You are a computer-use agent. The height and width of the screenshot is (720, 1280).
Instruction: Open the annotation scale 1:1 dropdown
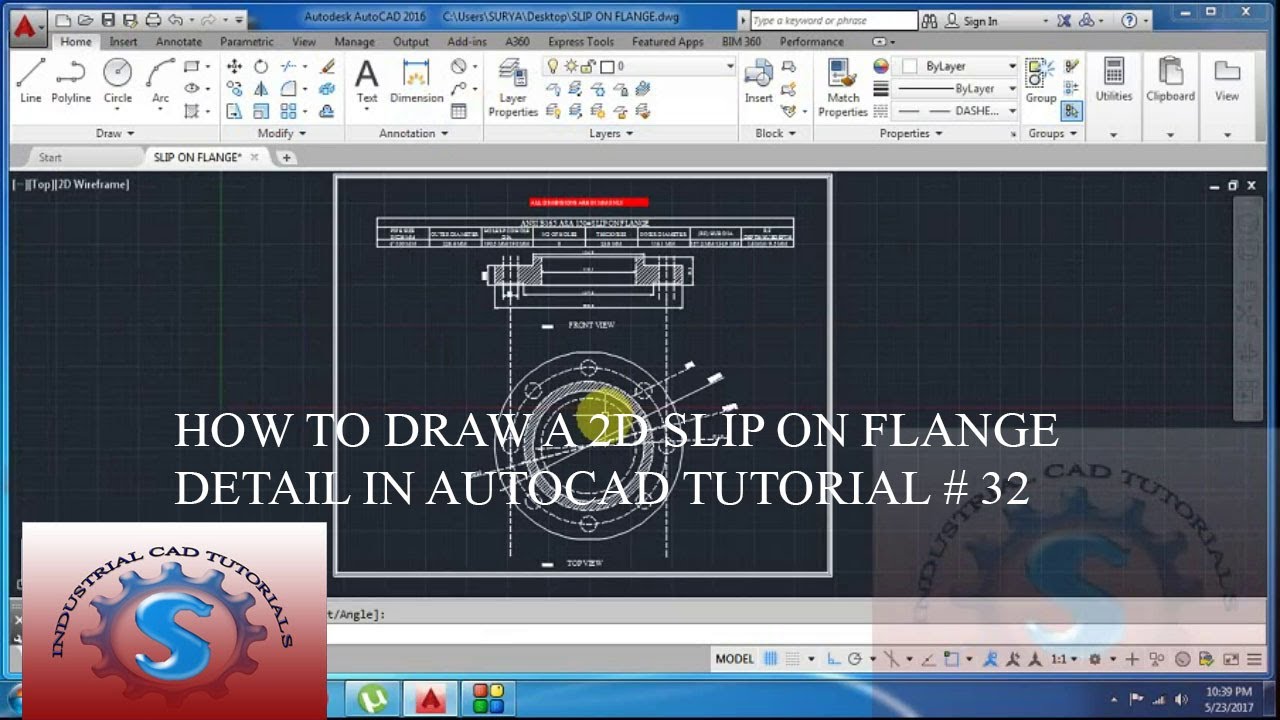pos(1065,659)
